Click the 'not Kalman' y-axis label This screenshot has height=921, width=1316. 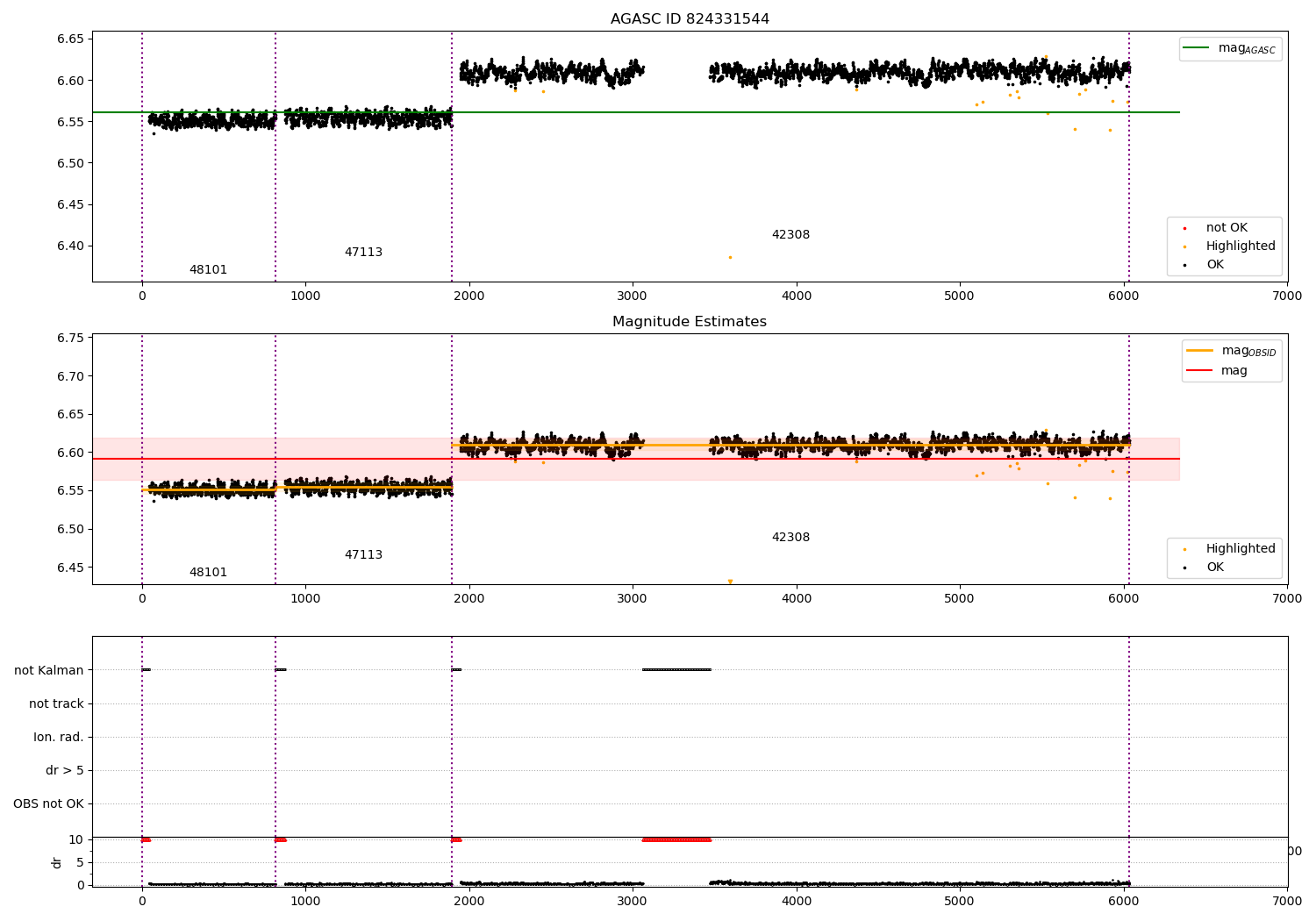click(x=49, y=670)
